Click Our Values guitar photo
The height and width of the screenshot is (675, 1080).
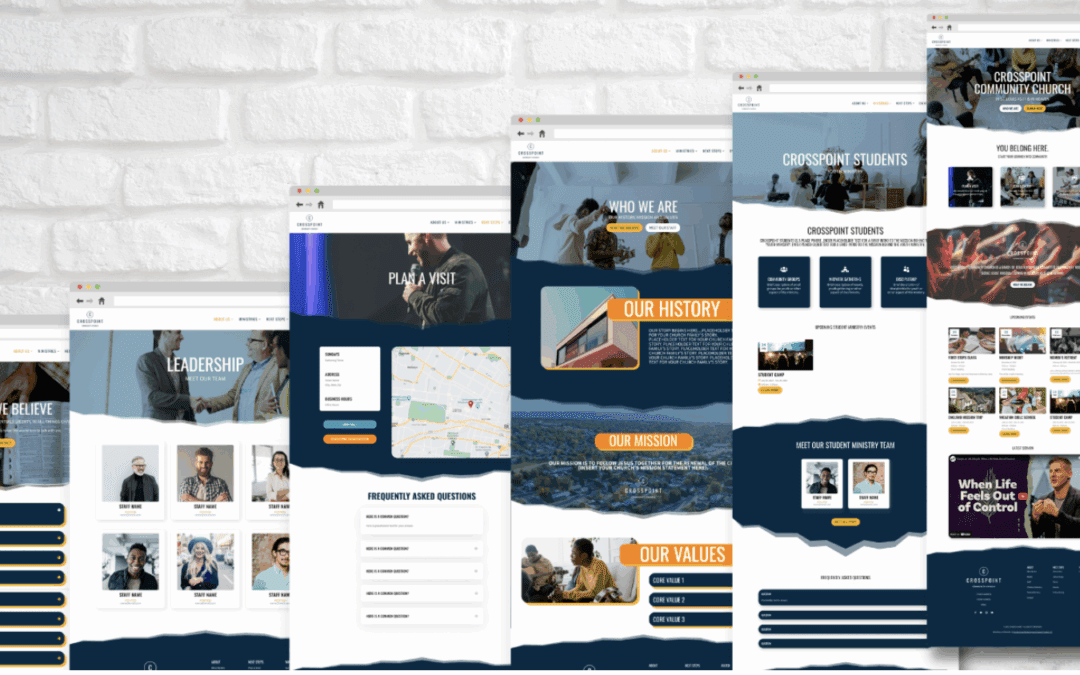click(579, 571)
